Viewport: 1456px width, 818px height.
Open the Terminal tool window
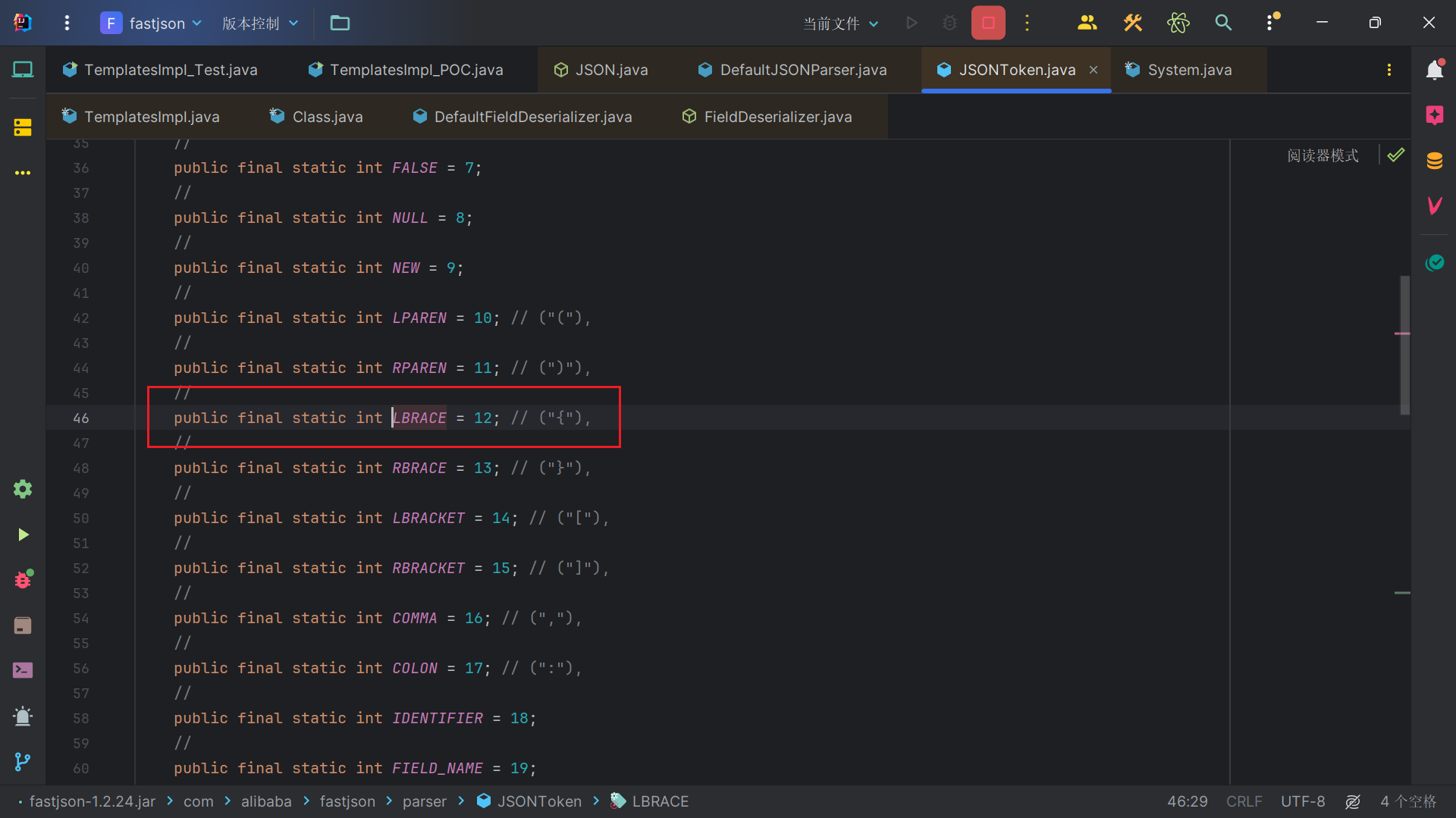point(23,670)
